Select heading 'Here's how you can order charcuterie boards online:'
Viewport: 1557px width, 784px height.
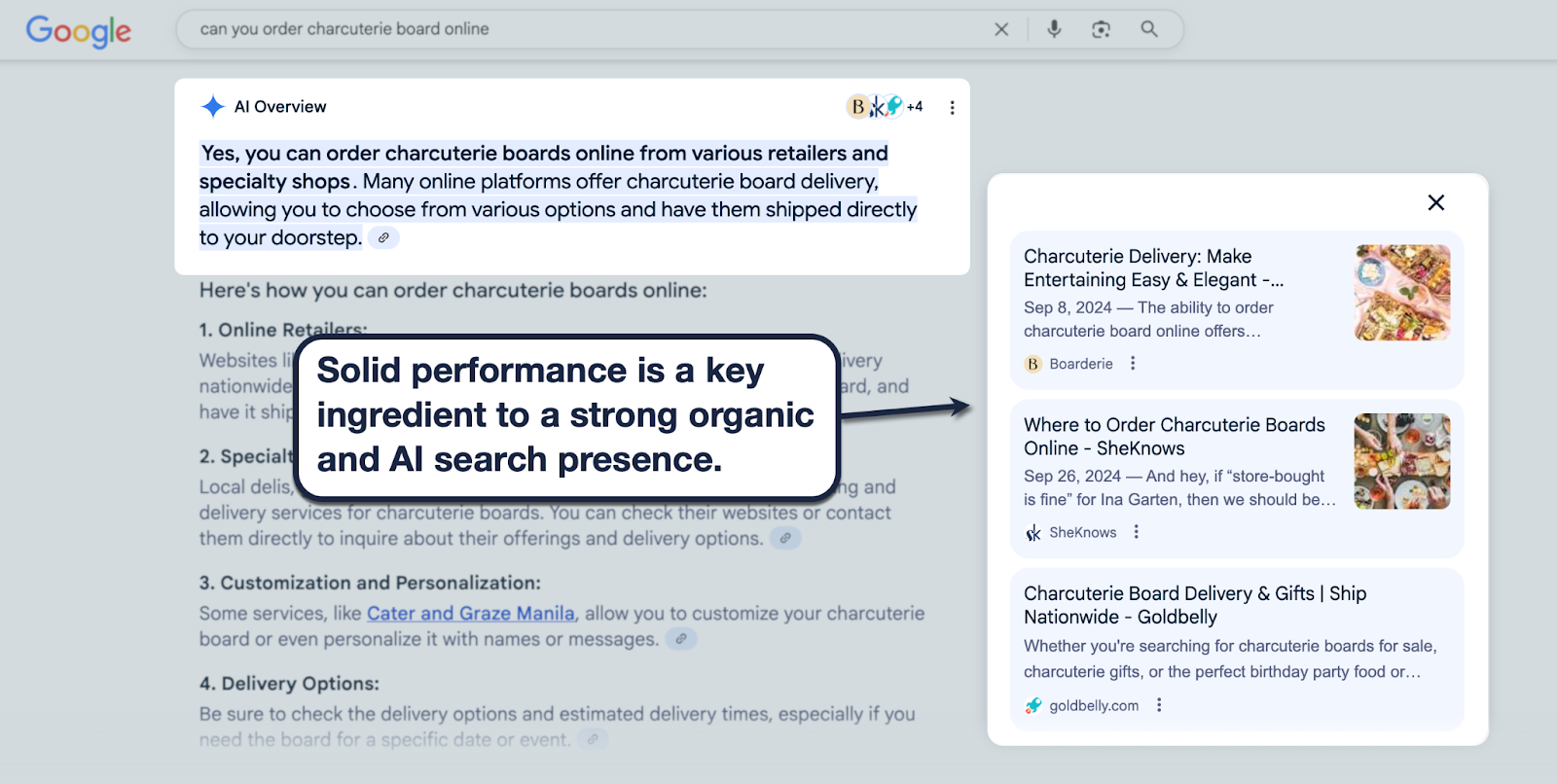click(x=453, y=290)
